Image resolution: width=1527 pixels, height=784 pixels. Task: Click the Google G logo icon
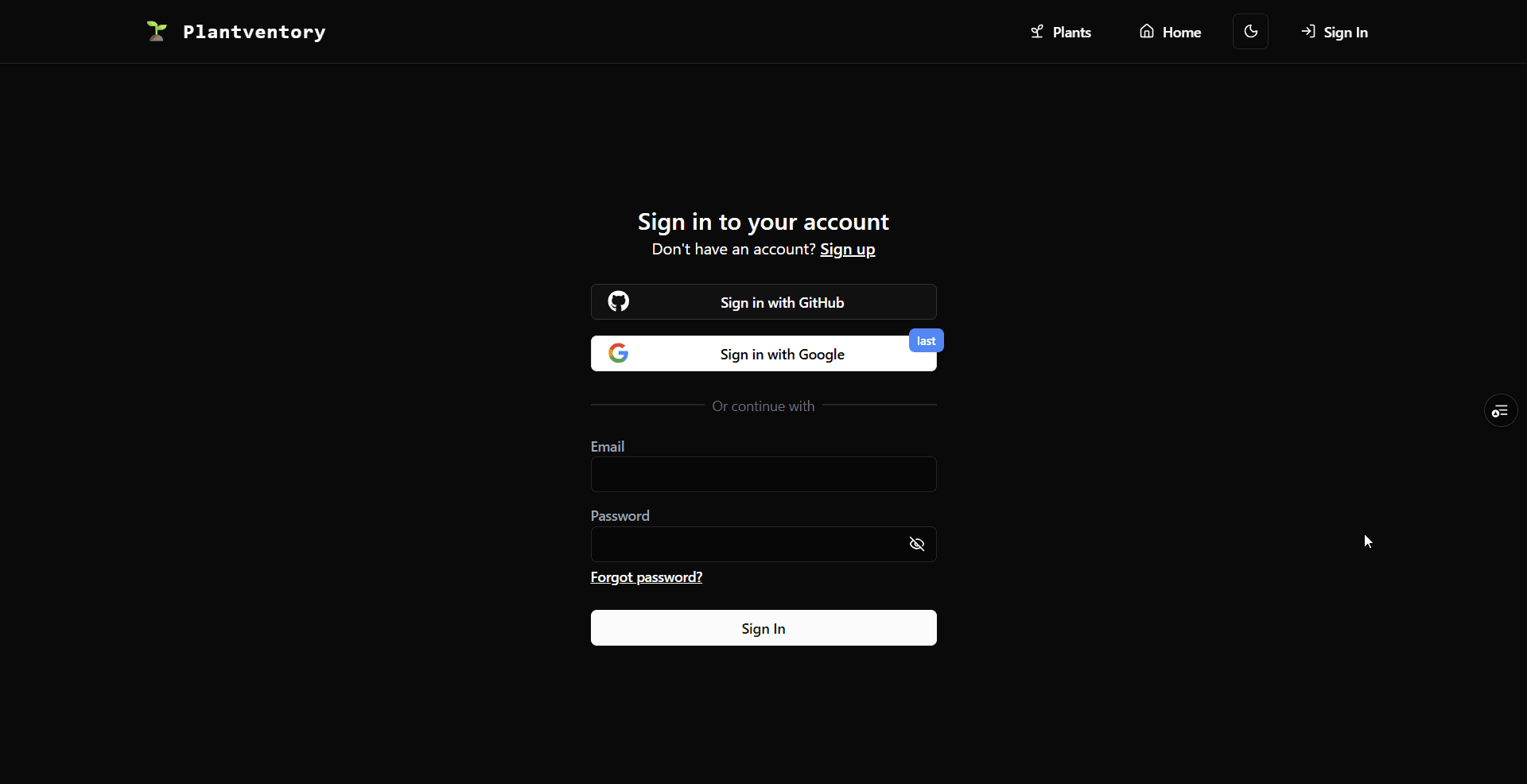[x=618, y=354]
